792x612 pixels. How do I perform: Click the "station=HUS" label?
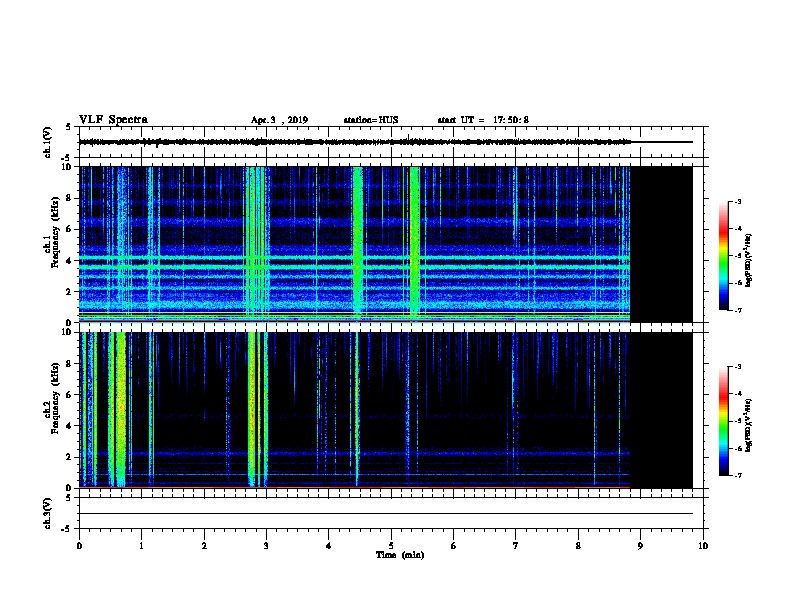pos(371,120)
